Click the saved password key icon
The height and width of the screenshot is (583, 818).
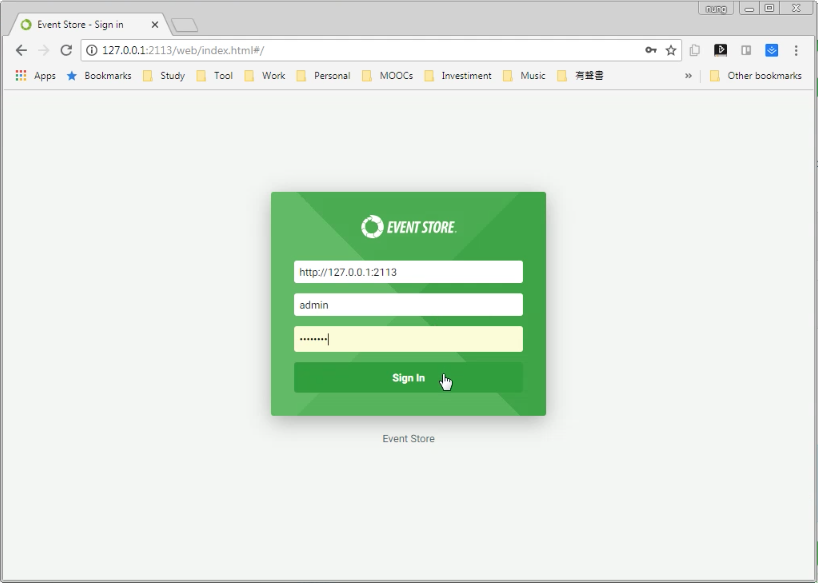(x=651, y=50)
